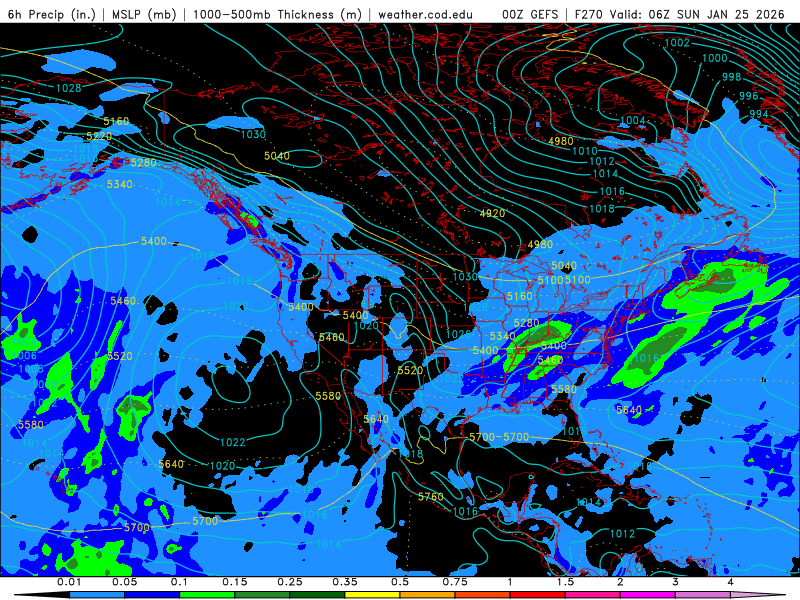Screen dimensions: 800x600
Task: Select the 0.1 legend value
Action: pos(179,582)
